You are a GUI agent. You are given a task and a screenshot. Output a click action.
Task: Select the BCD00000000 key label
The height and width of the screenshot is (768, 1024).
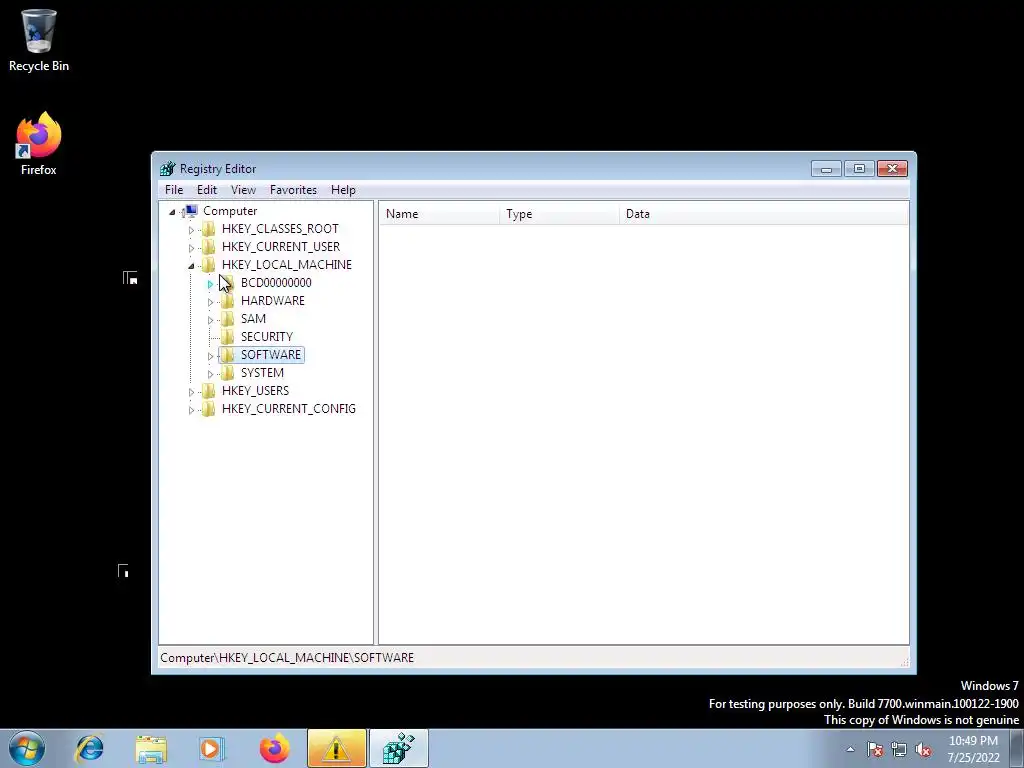coord(276,283)
